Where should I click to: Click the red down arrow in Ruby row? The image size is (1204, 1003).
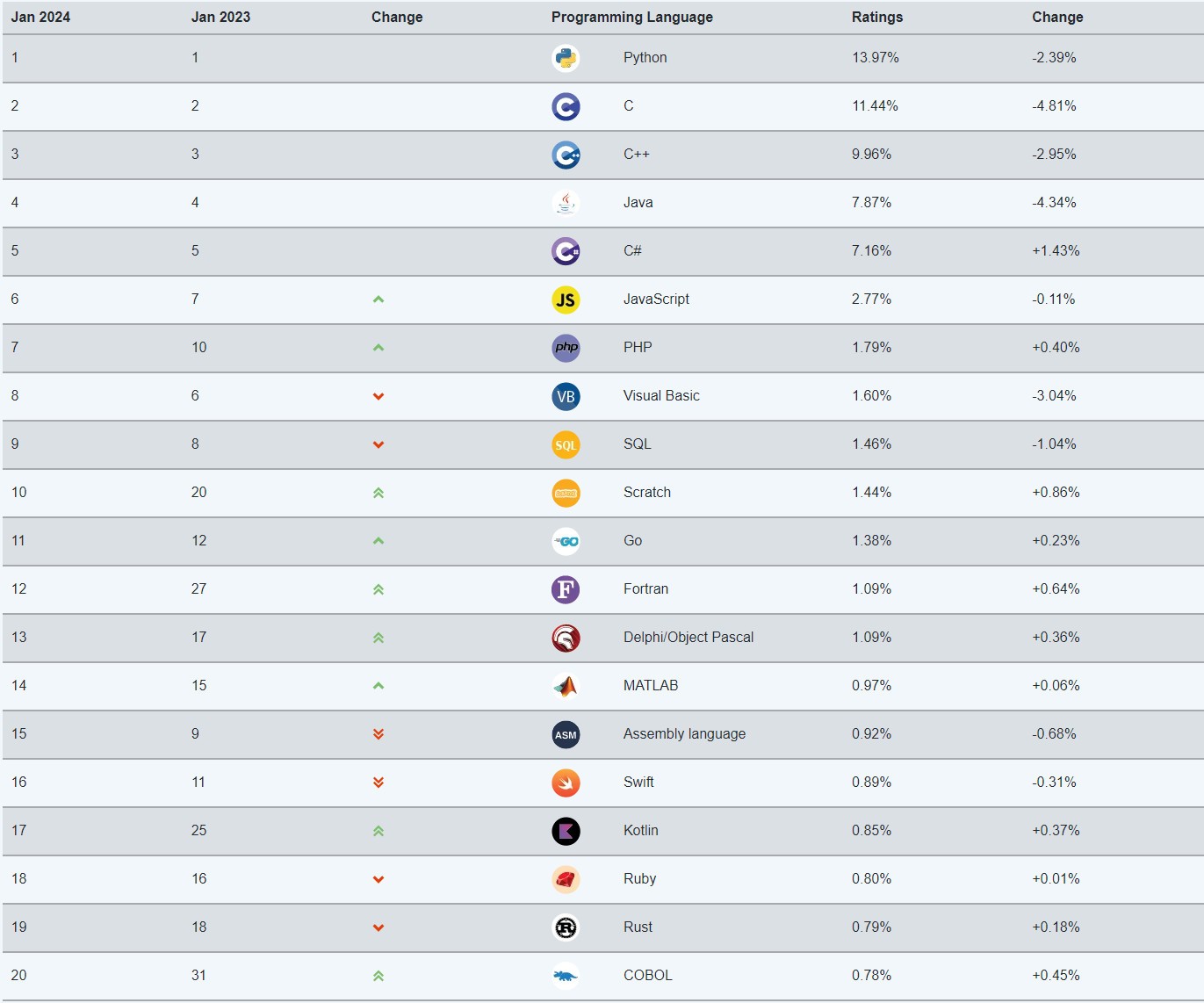(379, 879)
